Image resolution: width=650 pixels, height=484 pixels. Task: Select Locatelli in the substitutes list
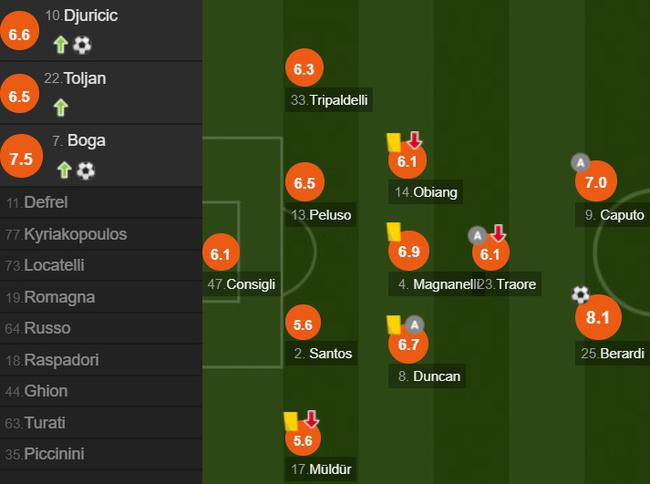(53, 265)
